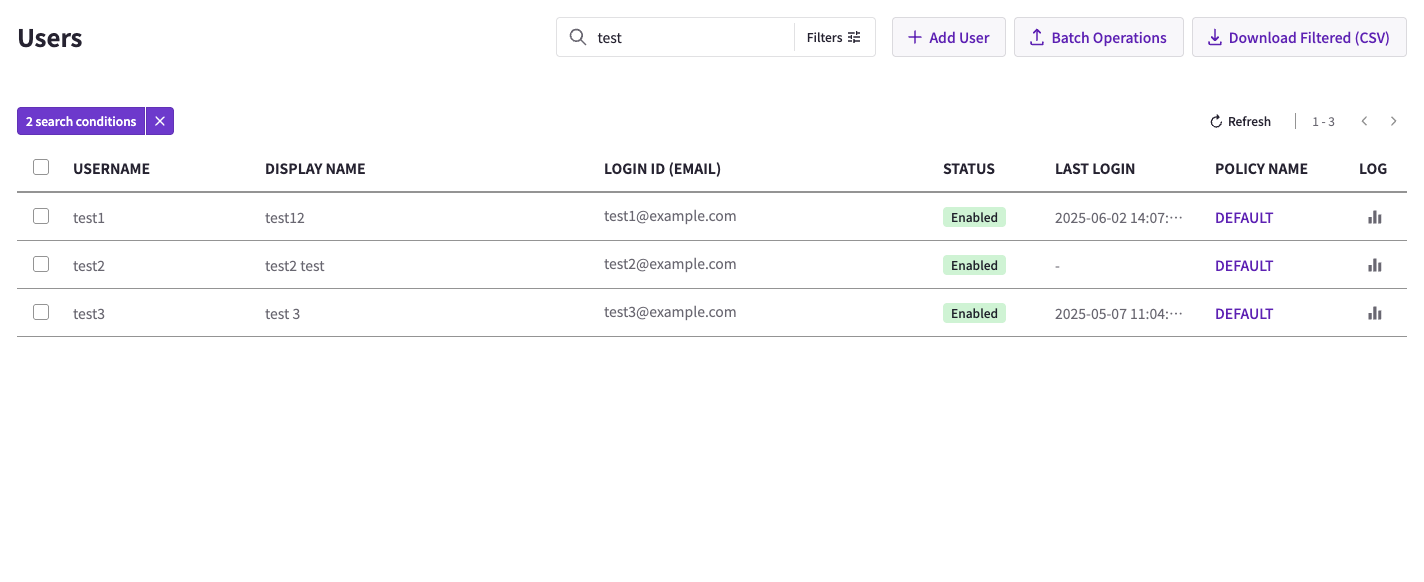
Task: Click email test2@example.com
Action: [670, 264]
